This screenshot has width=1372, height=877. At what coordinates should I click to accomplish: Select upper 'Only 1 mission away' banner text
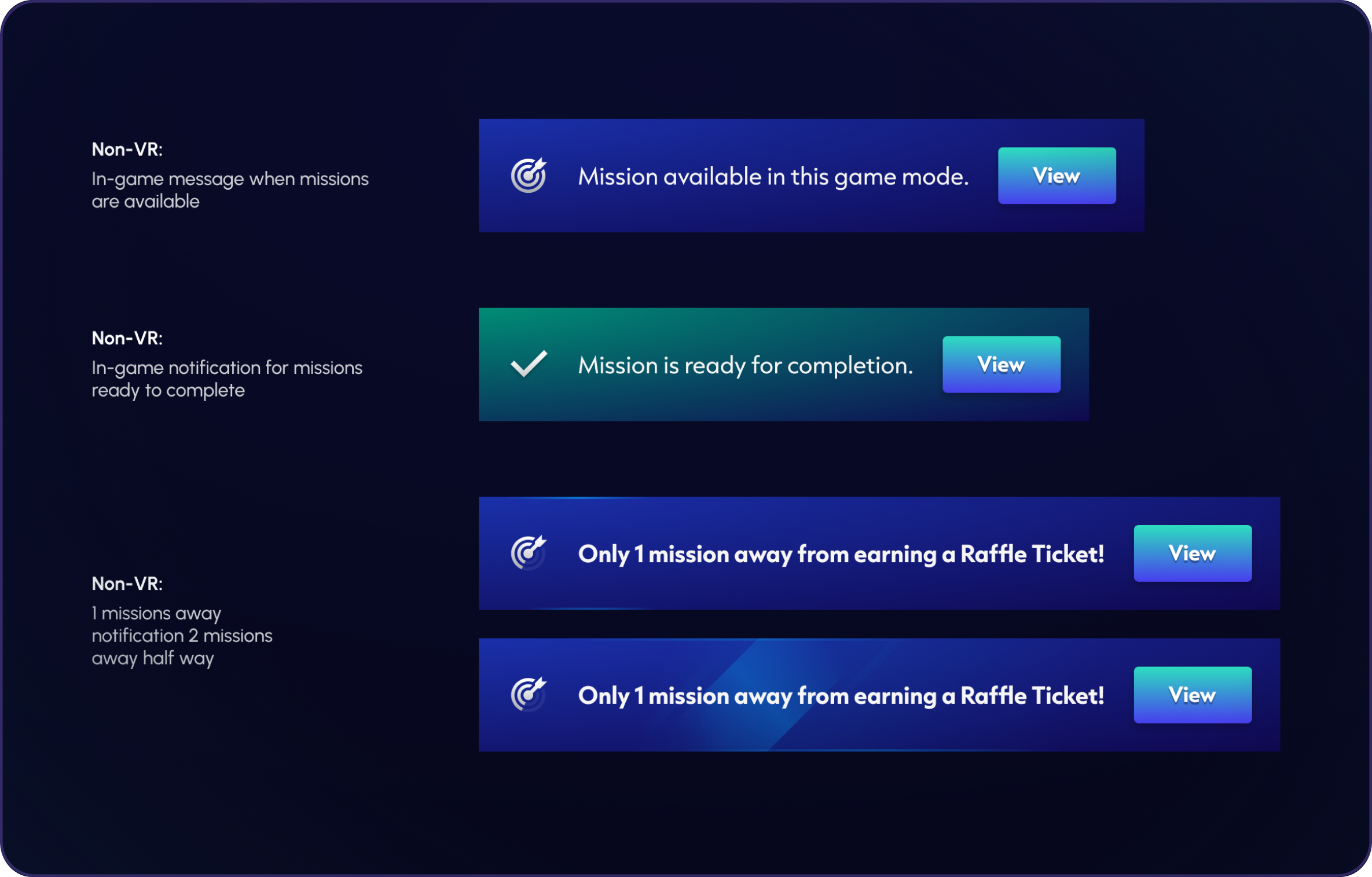pyautogui.click(x=841, y=554)
